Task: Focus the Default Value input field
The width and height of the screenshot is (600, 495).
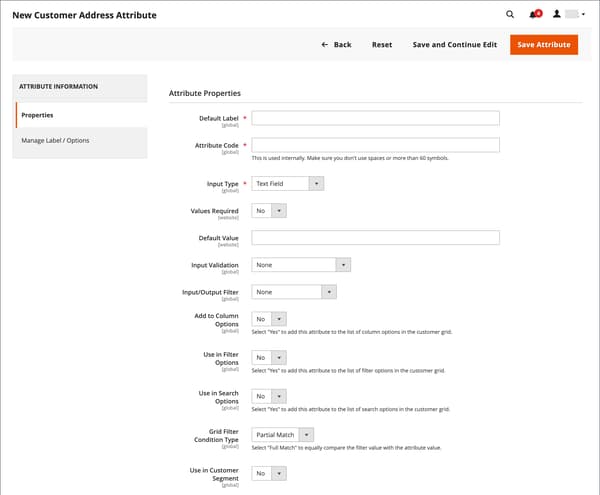Action: [375, 238]
